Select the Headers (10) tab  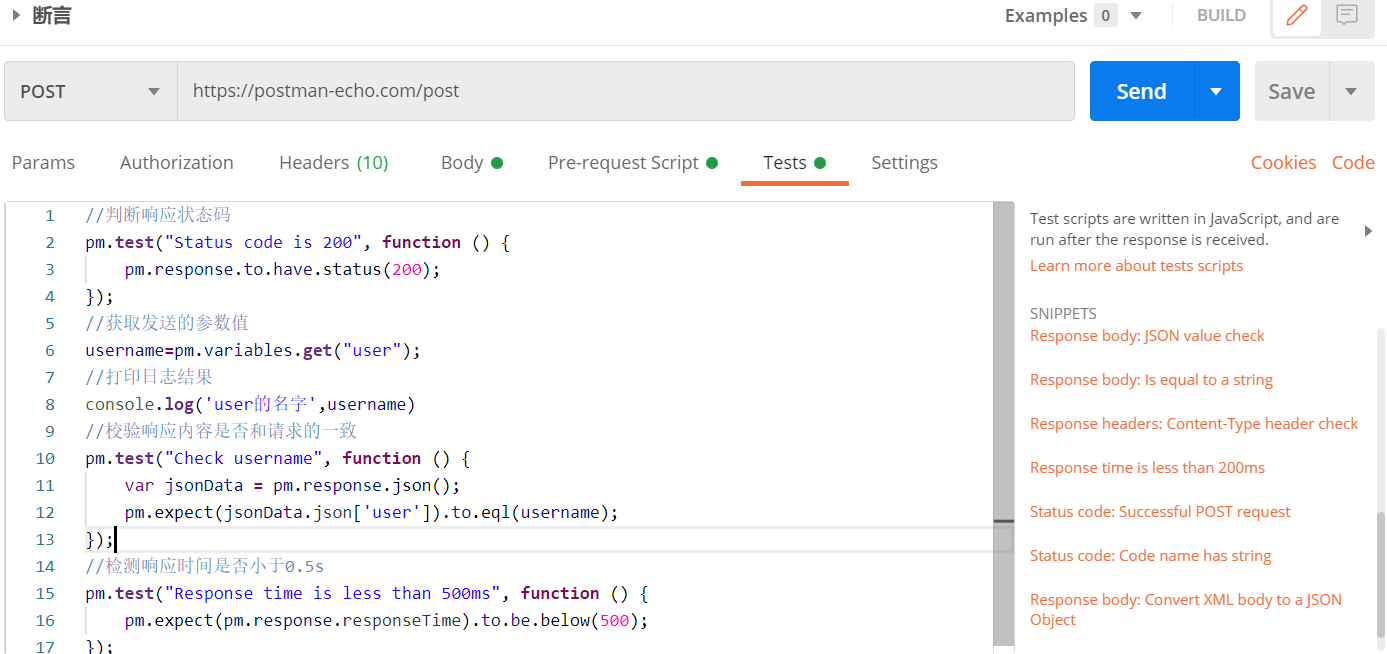tap(334, 163)
